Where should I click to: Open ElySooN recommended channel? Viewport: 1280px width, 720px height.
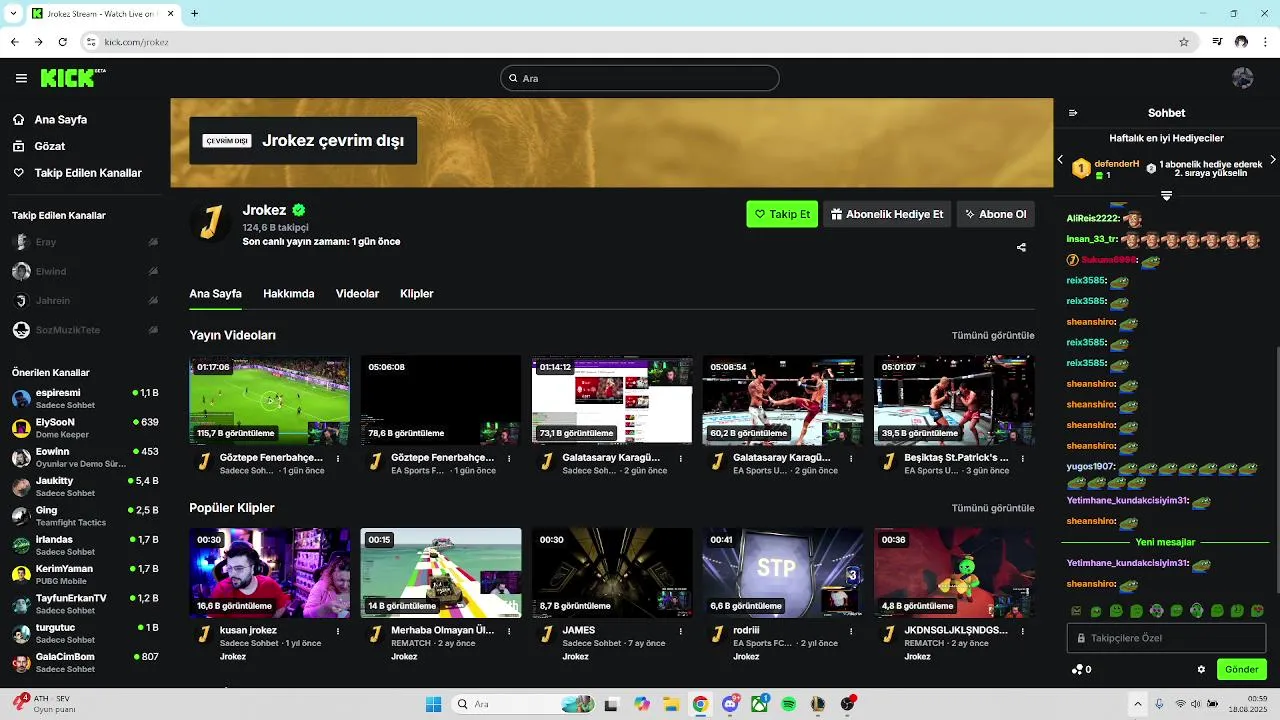[x=85, y=428]
